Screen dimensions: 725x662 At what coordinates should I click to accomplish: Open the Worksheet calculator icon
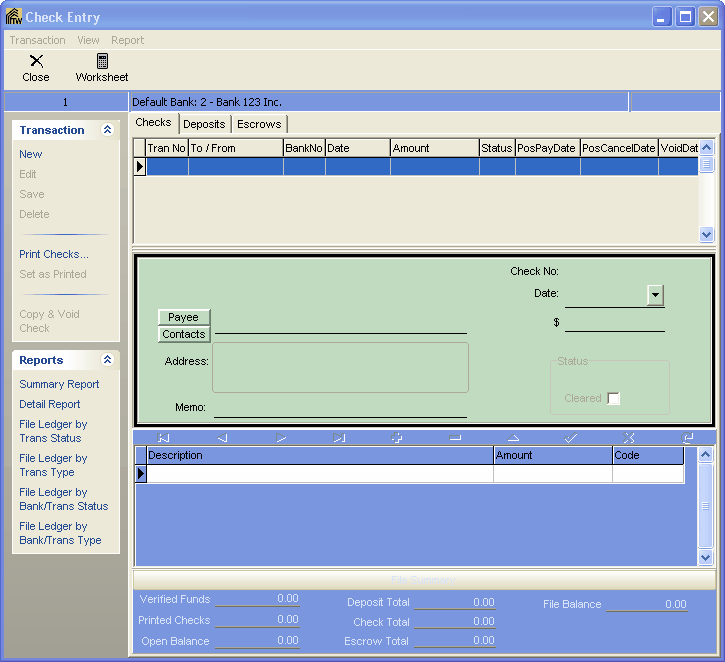[102, 62]
